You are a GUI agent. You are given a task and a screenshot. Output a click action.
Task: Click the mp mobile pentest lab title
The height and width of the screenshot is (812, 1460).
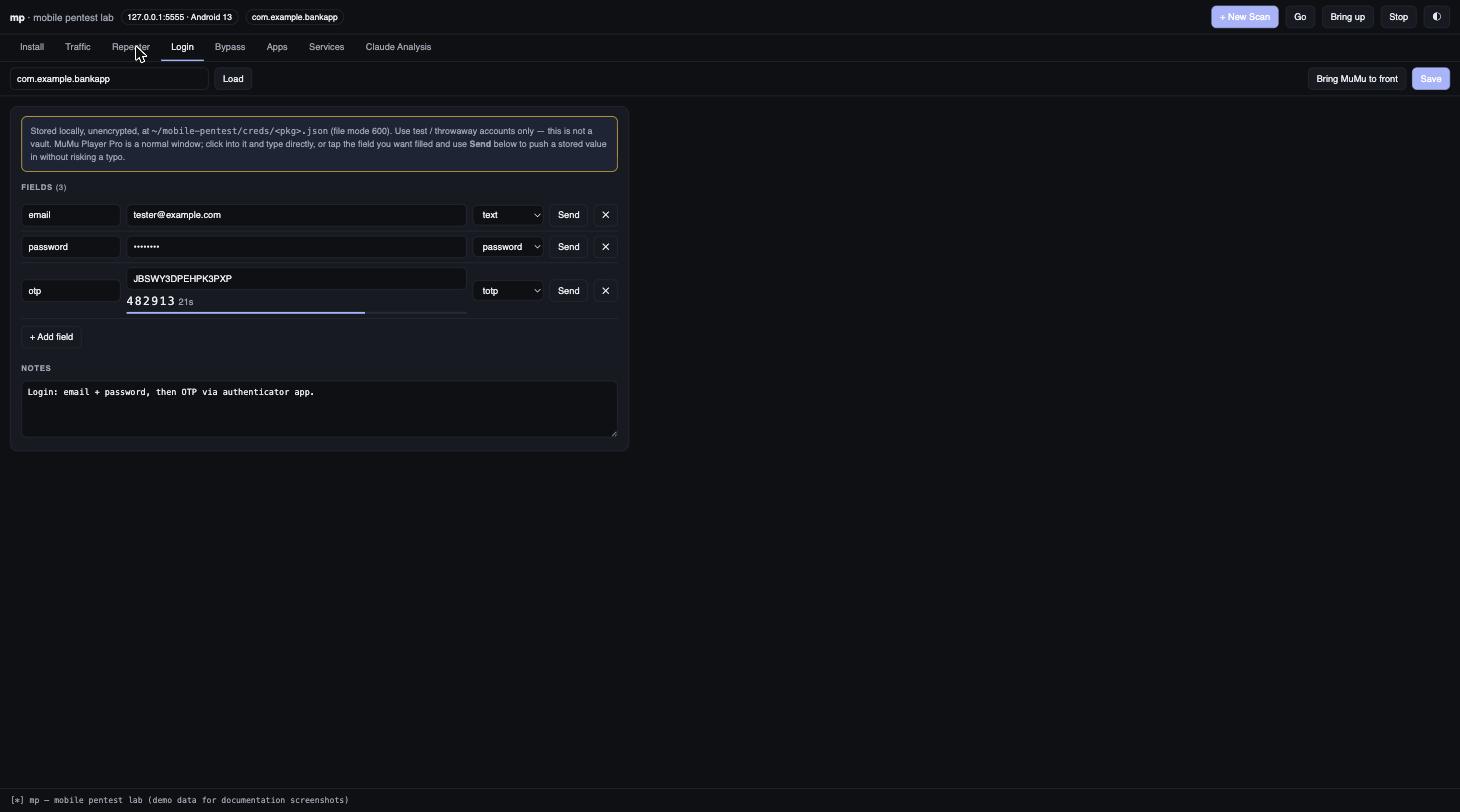click(62, 17)
